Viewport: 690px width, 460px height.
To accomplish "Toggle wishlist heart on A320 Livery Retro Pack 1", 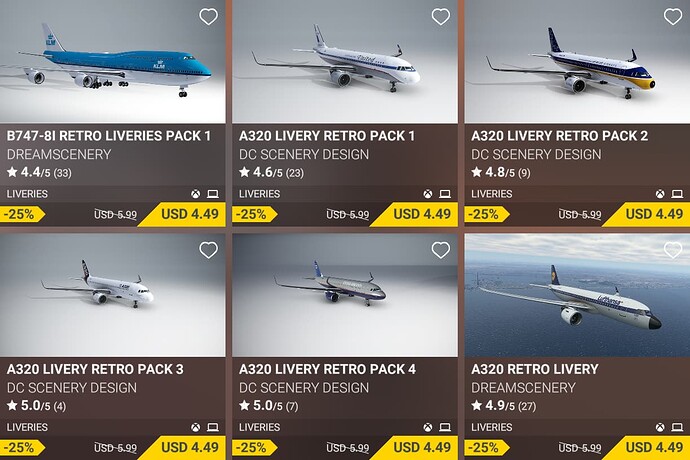I will [x=440, y=17].
